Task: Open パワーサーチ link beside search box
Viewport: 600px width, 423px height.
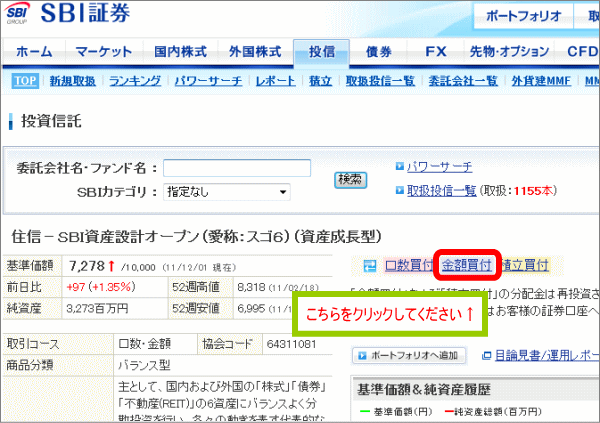Action: [x=439, y=167]
